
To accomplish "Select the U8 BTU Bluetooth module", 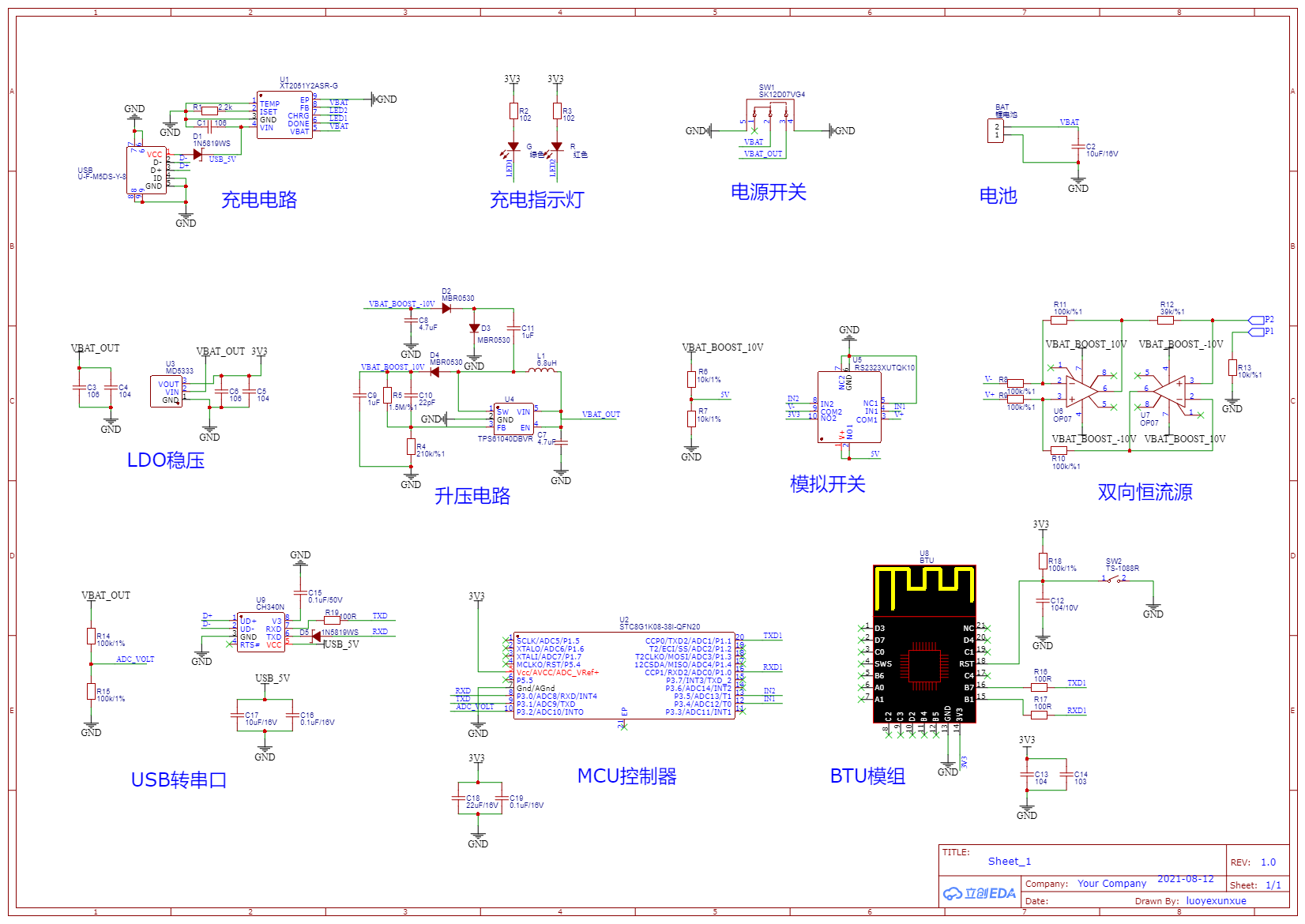I will coord(924,644).
